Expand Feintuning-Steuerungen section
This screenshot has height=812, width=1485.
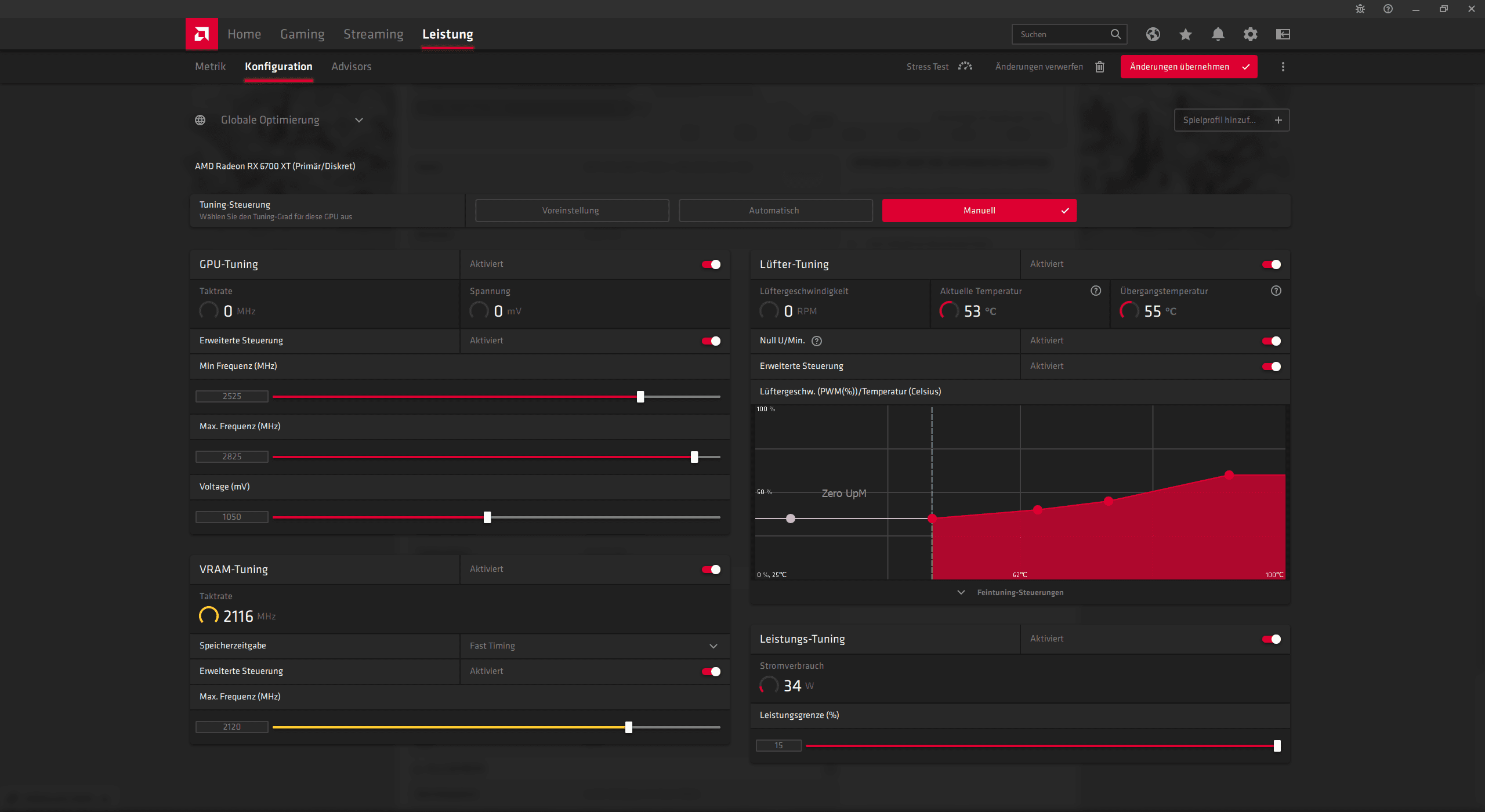[x=1019, y=592]
